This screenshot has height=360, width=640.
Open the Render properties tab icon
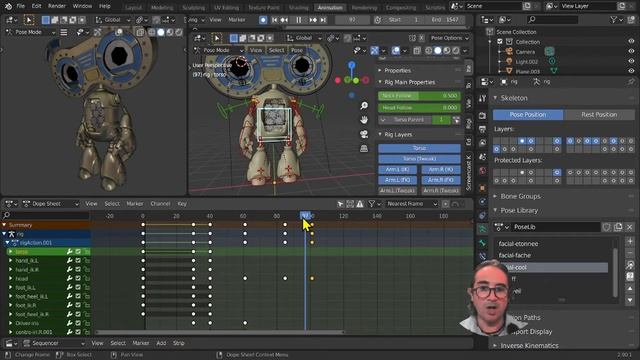(482, 116)
